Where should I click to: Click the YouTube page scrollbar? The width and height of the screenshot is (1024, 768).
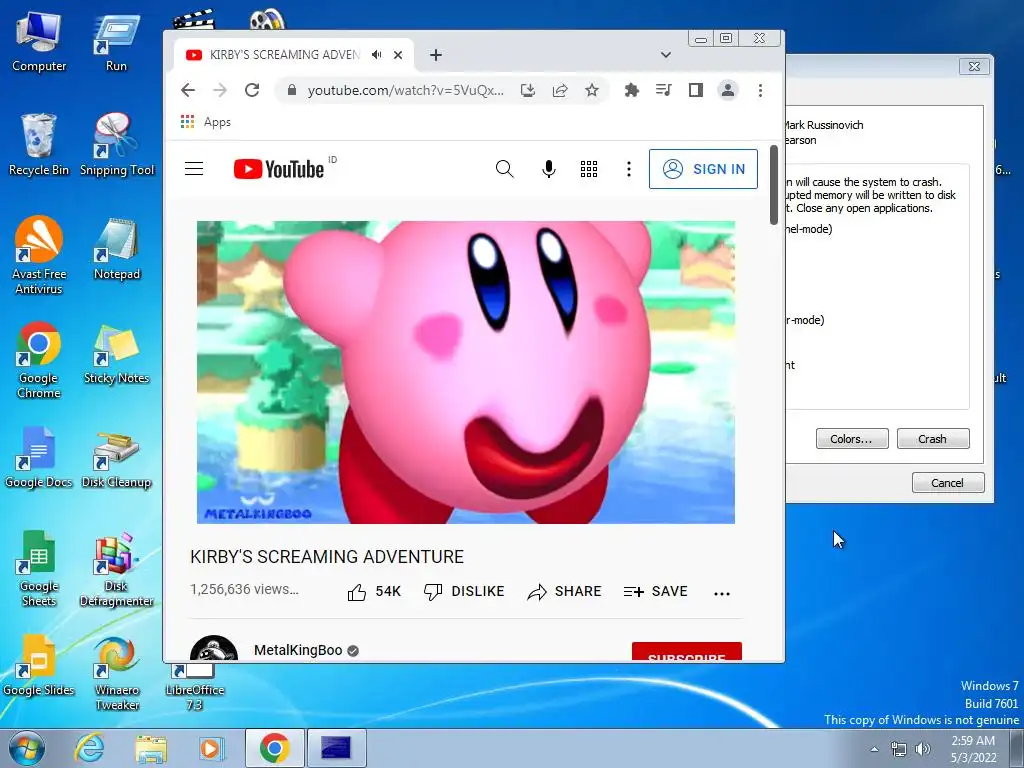[x=774, y=185]
